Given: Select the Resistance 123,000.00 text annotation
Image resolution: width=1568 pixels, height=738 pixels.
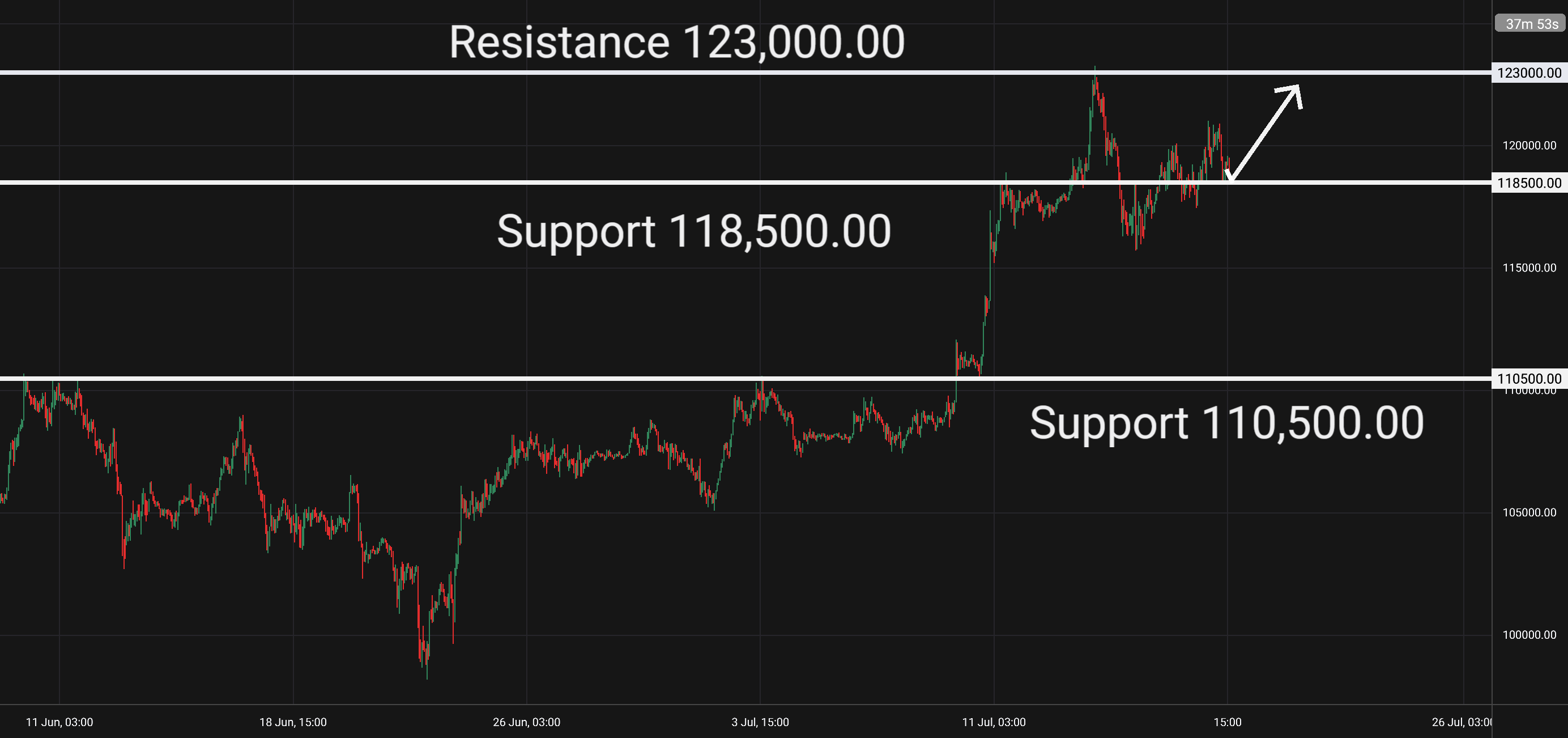Looking at the screenshot, I should 677,42.
